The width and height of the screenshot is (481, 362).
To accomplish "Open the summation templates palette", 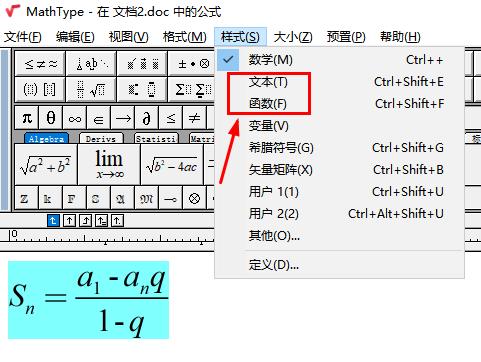I will coord(192,89).
